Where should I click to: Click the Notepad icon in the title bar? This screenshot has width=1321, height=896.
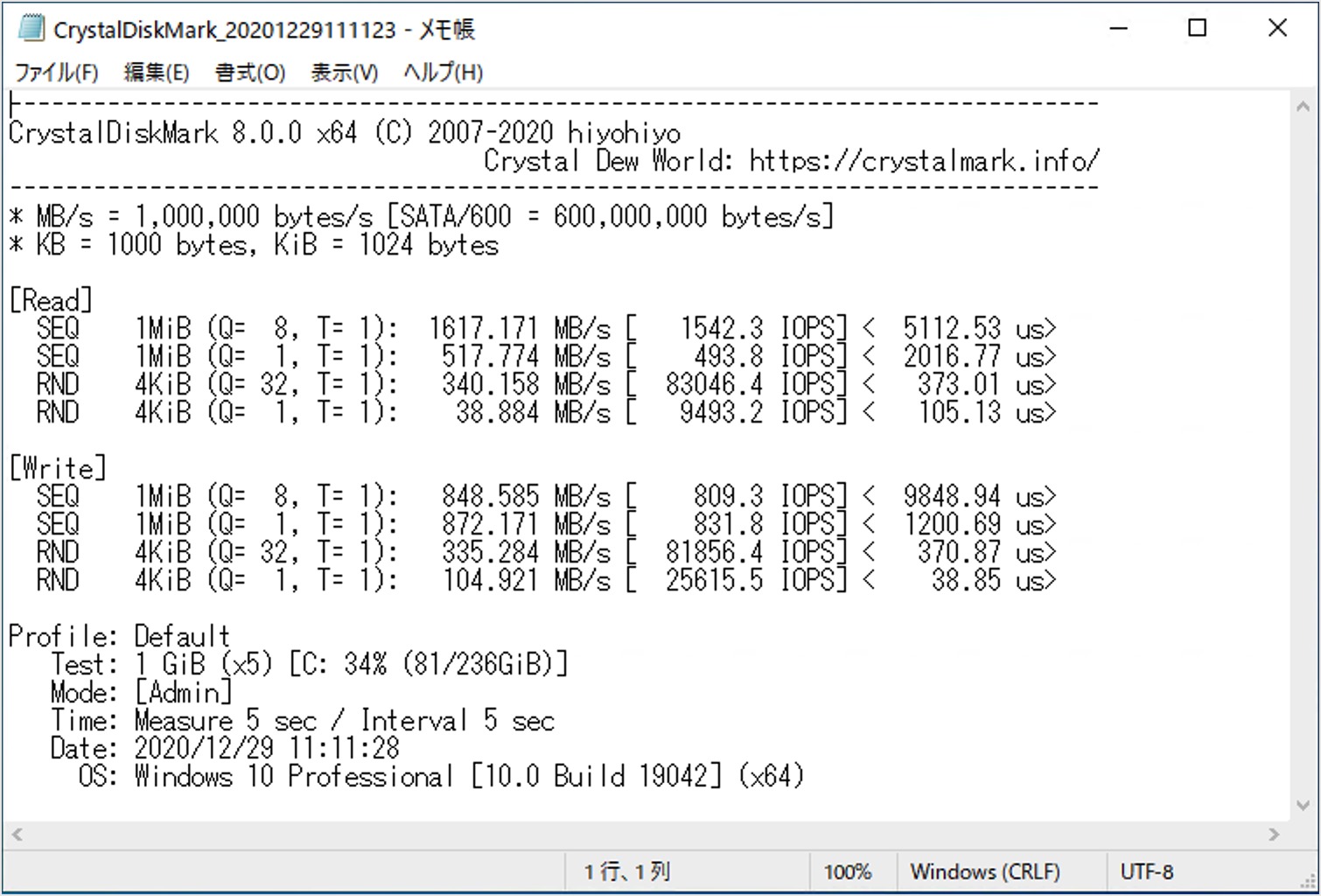pyautogui.click(x=31, y=29)
